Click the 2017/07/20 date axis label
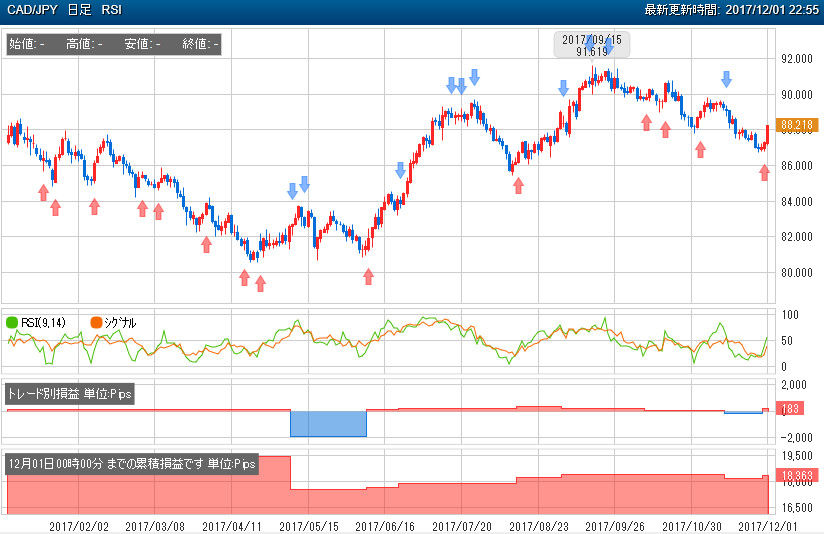This screenshot has width=824, height=534. [x=462, y=526]
